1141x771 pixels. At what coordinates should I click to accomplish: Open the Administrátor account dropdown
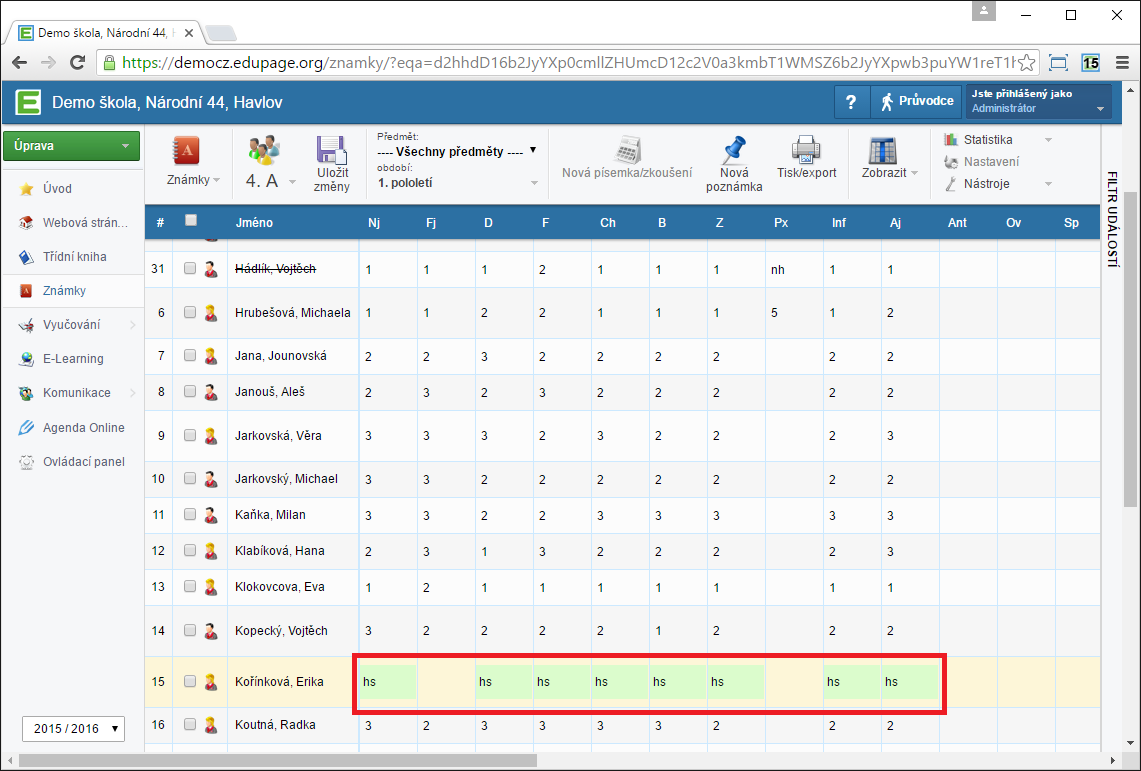pos(1038,102)
